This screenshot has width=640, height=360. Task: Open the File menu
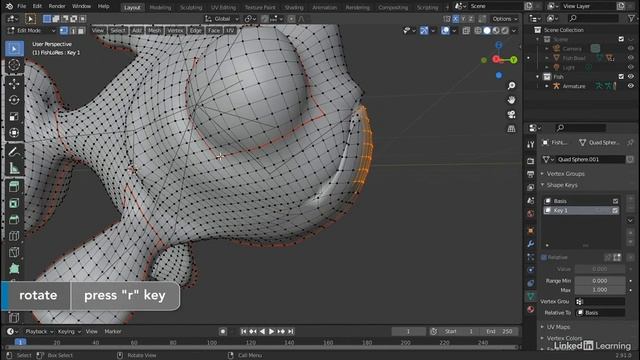[22, 6]
